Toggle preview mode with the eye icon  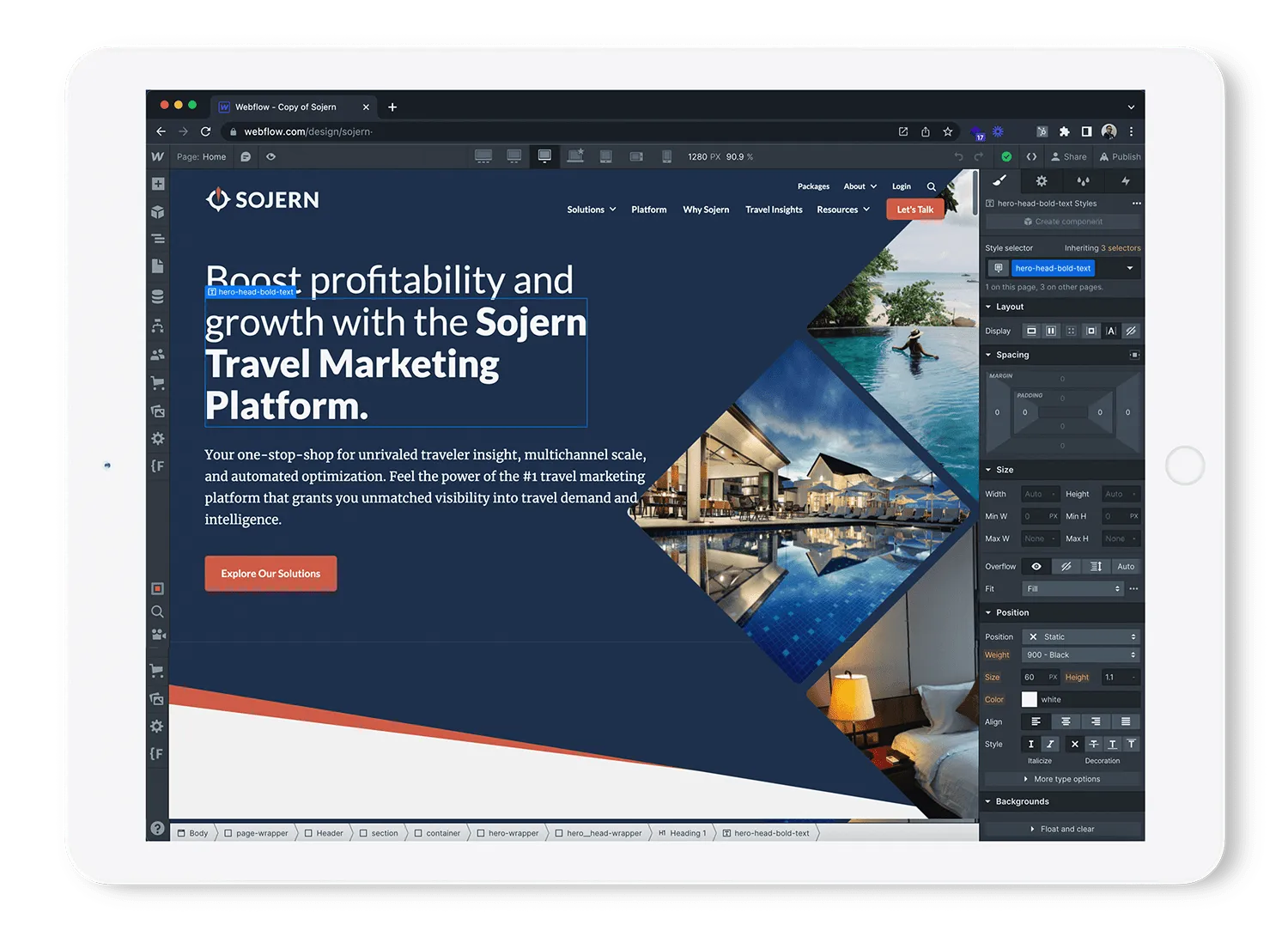tap(270, 156)
